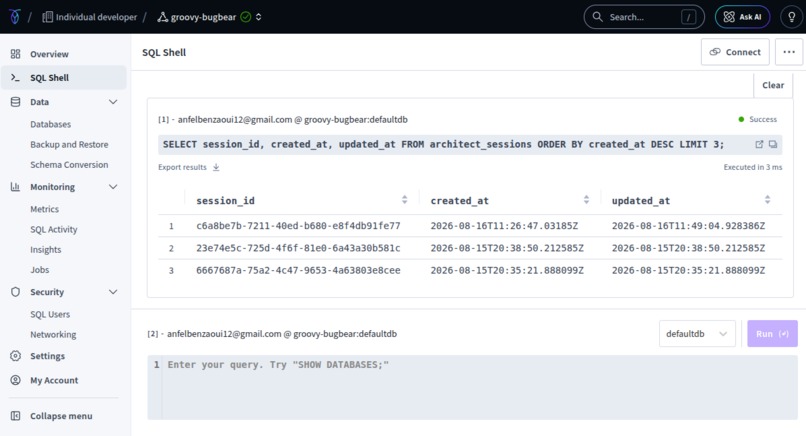
Task: Click the created_at column header
Action: click(460, 201)
